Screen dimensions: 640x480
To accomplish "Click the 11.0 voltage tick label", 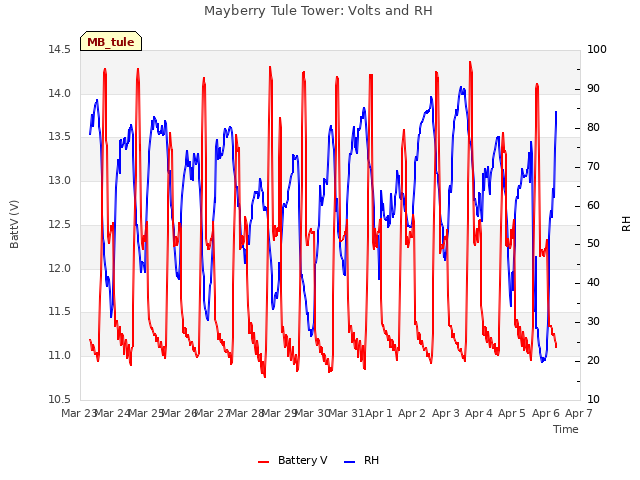I will coord(60,356).
